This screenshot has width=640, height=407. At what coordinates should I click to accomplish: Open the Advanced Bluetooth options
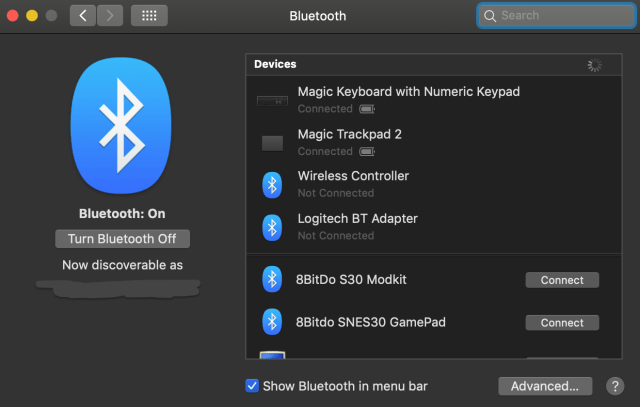point(544,386)
